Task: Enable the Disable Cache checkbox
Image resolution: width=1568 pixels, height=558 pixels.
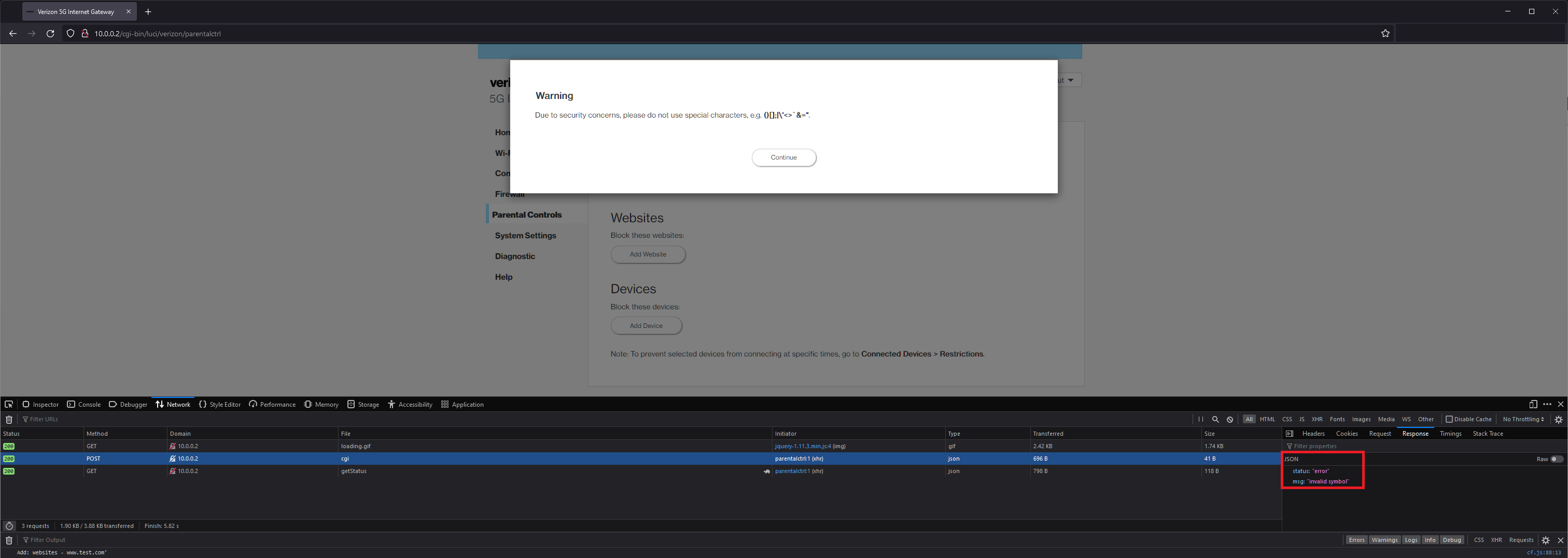Action: (x=1449, y=419)
